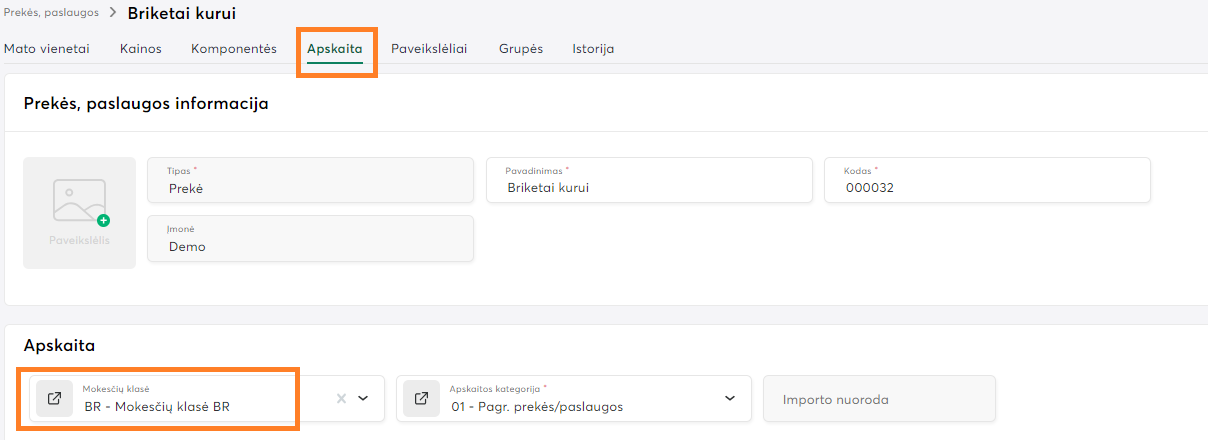Viewport: 1208px width, 440px height.
Task: Open the Paveikslėliai tab
Action: pyautogui.click(x=429, y=48)
